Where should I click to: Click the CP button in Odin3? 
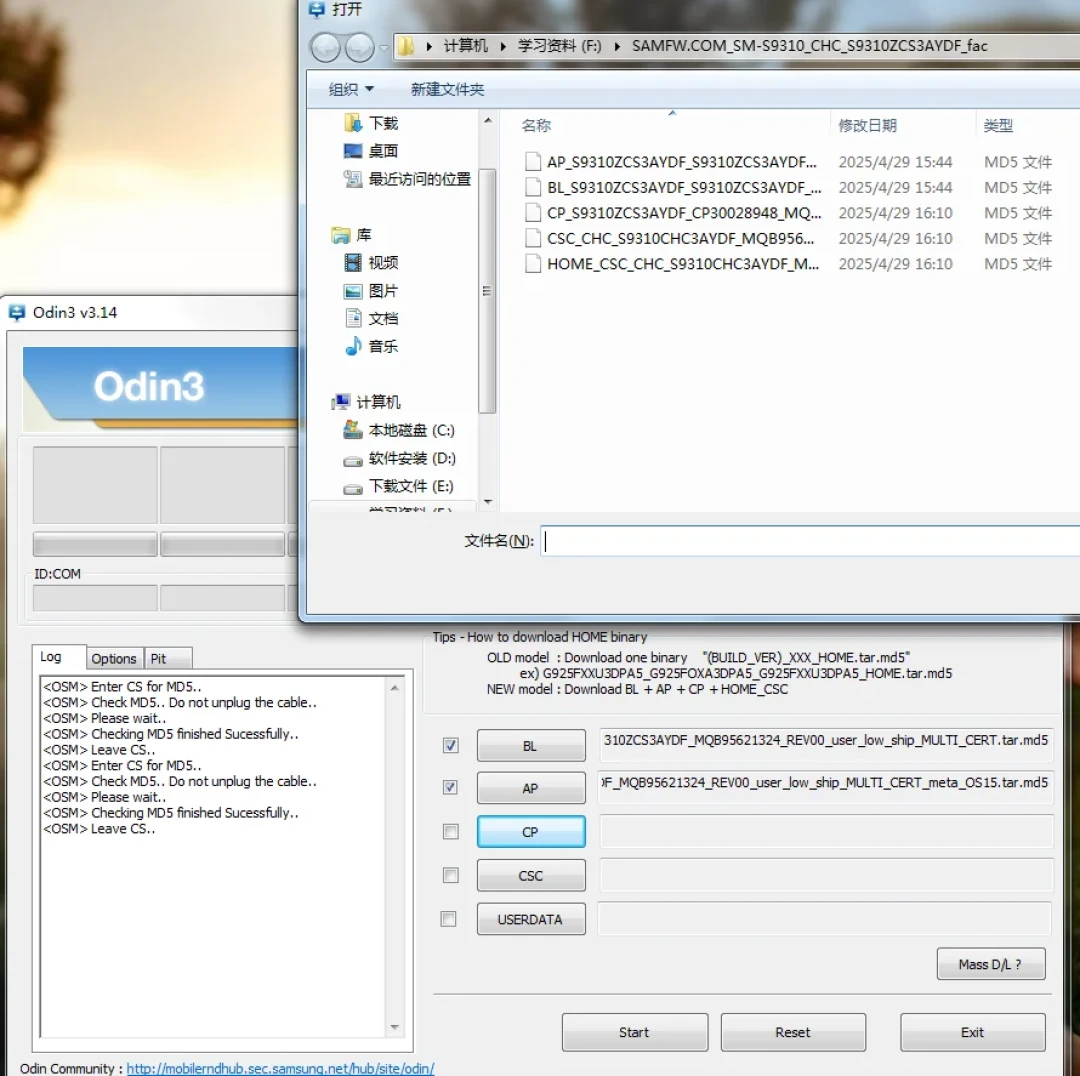(531, 831)
